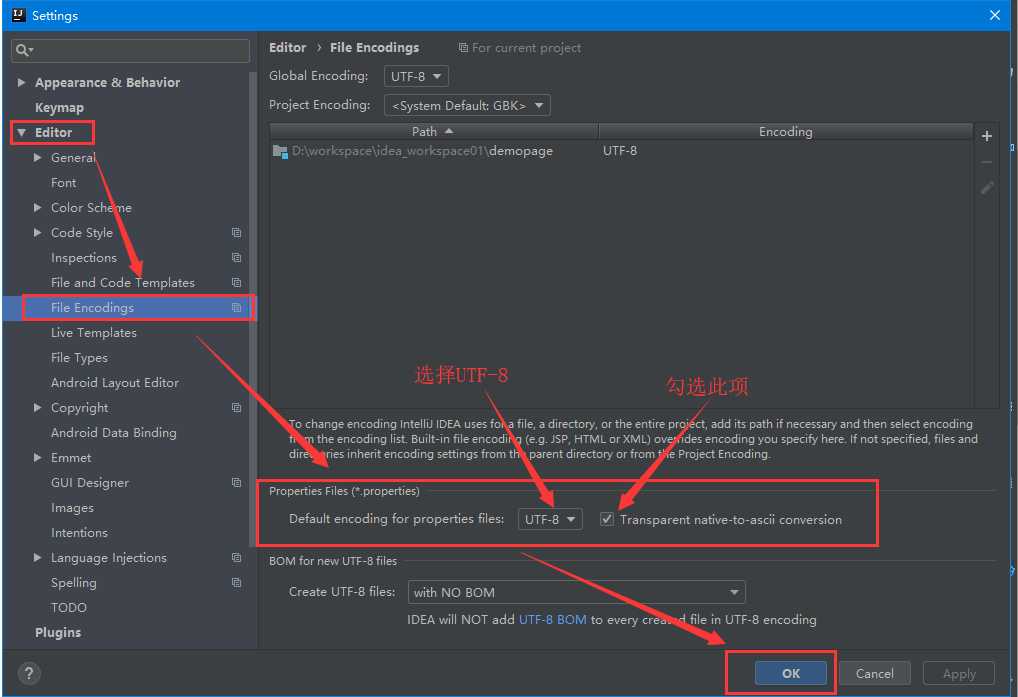Focus the settings search field
The width and height of the screenshot is (1018, 697).
[x=130, y=51]
